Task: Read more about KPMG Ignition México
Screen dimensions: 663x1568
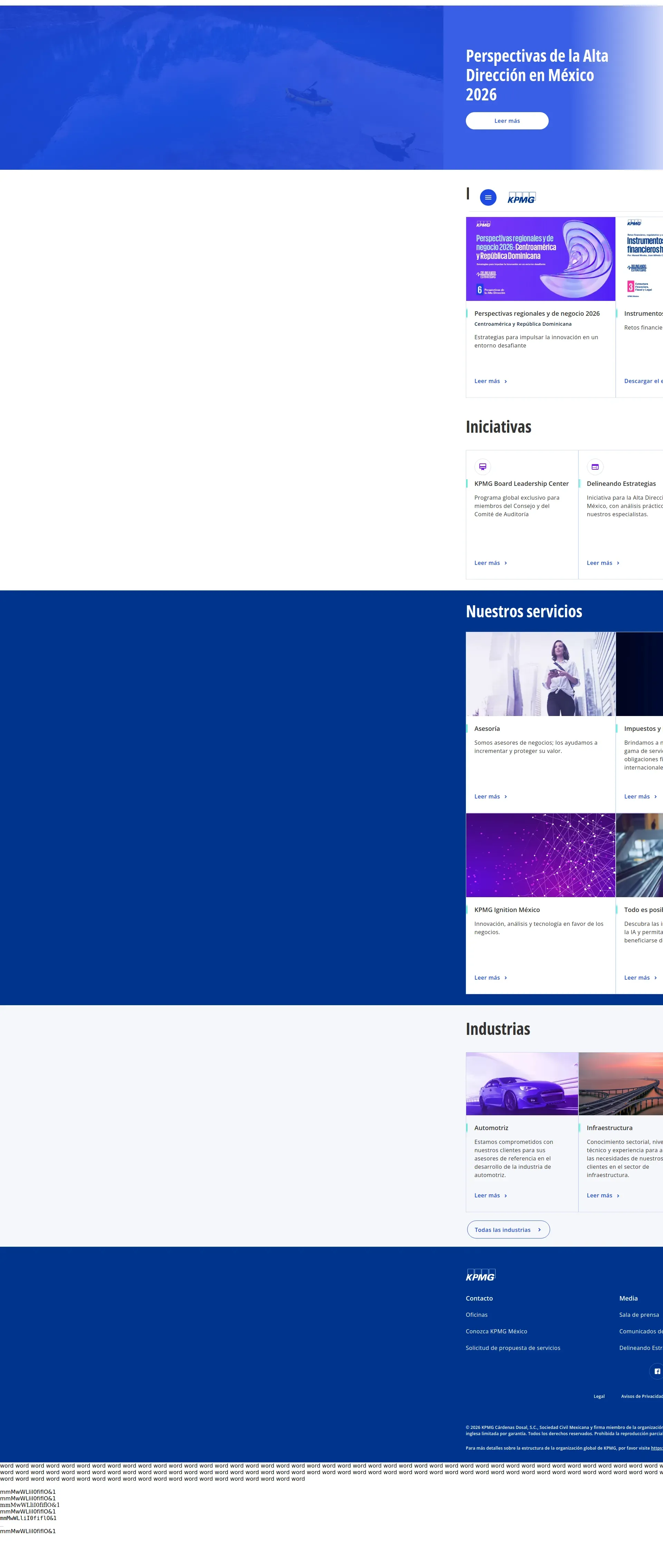Action: pos(491,978)
